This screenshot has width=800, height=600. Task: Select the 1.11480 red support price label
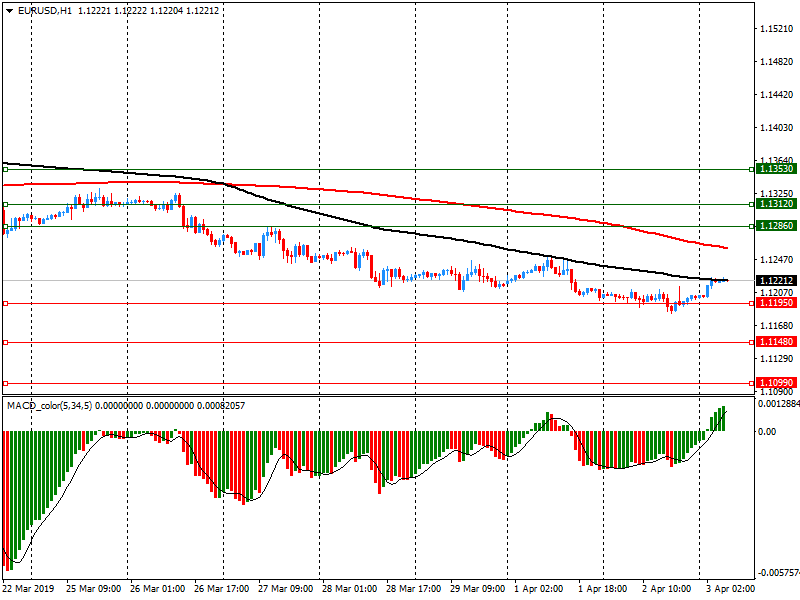(x=776, y=342)
